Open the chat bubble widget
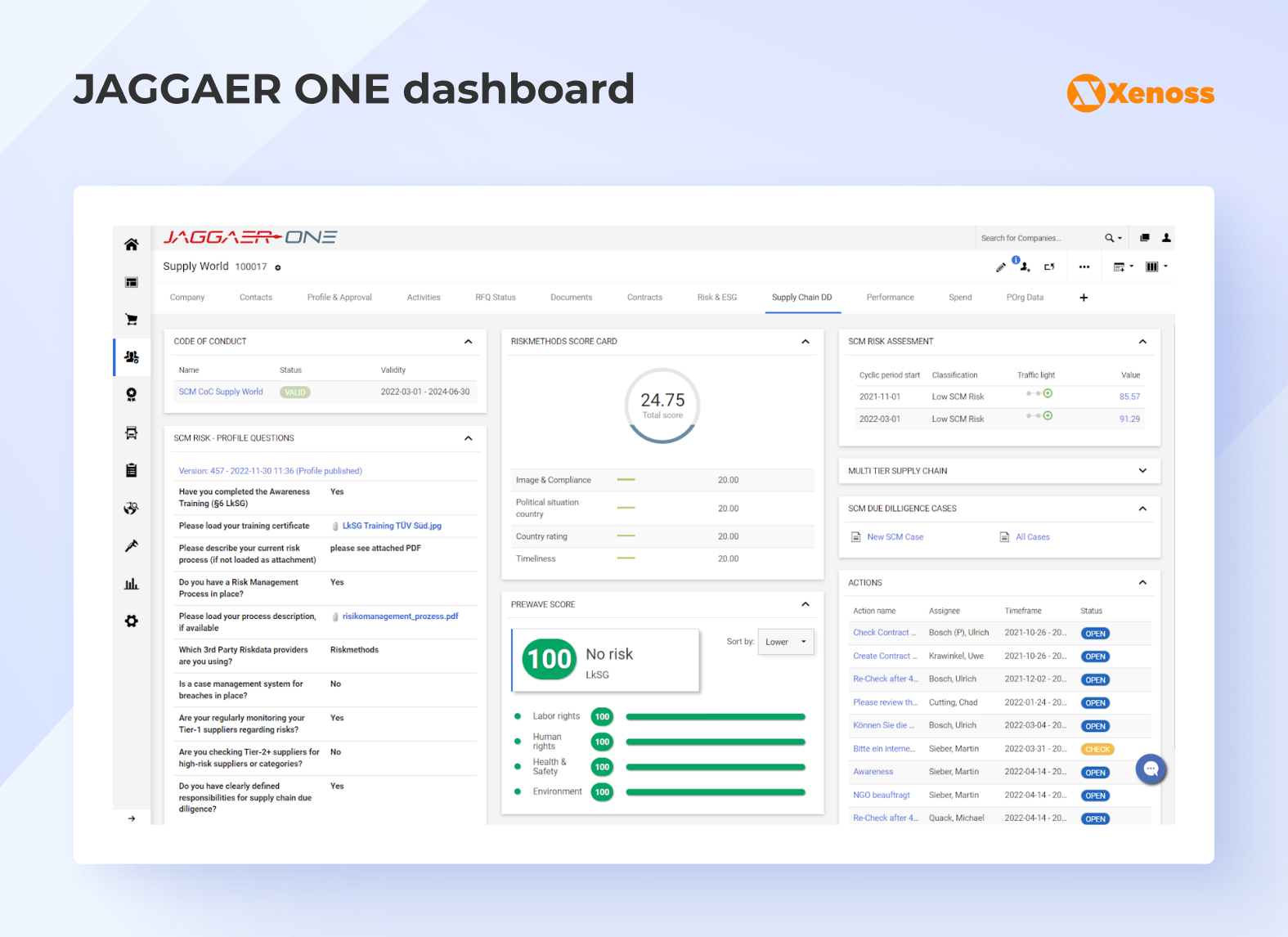1288x937 pixels. pos(1151,769)
